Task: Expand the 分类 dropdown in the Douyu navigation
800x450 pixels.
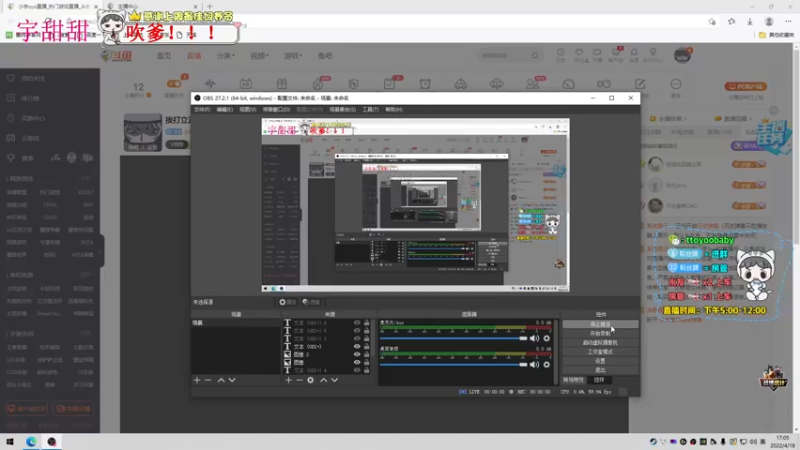Action: (x=226, y=56)
